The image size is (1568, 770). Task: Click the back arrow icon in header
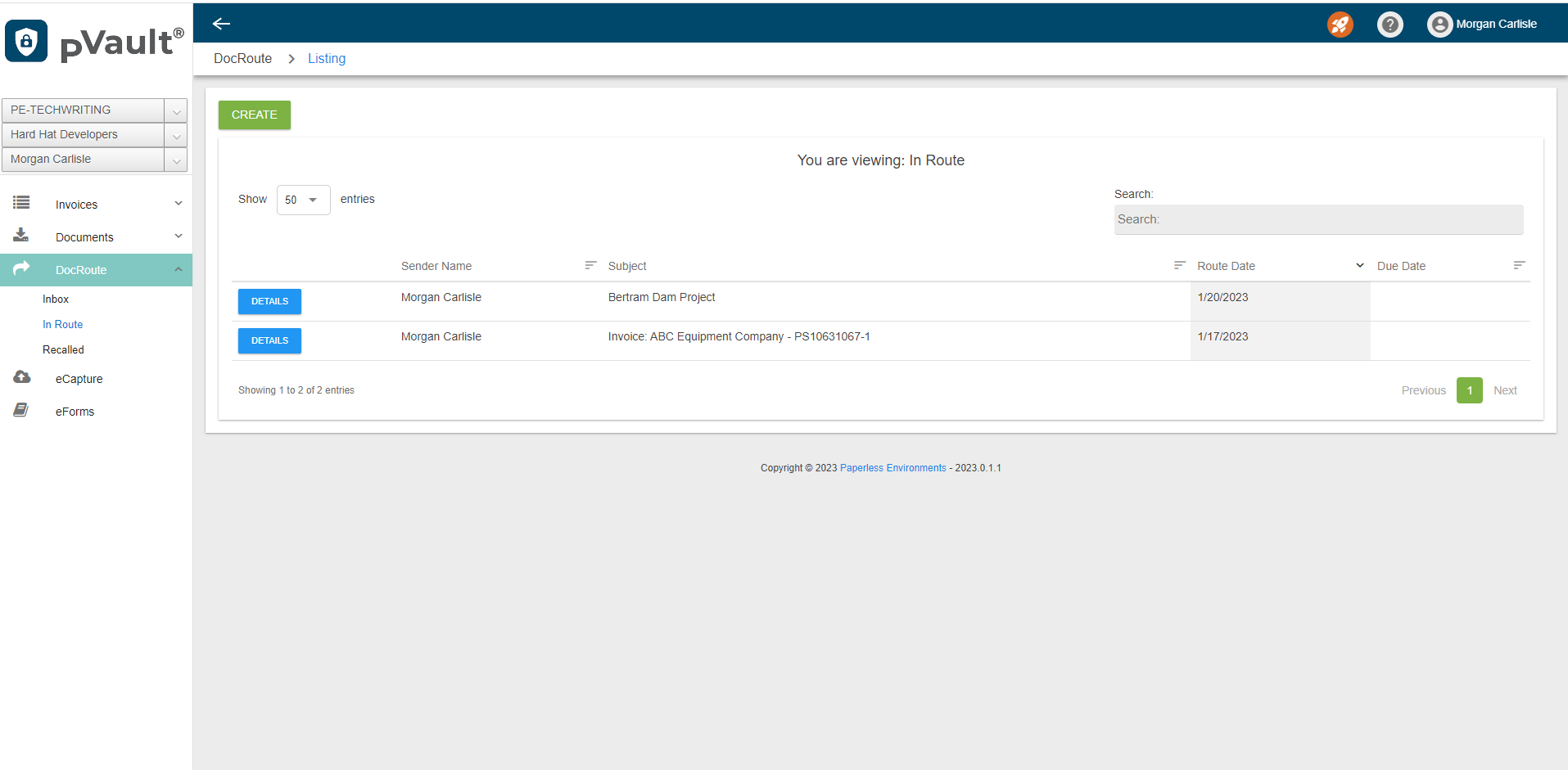[x=221, y=24]
